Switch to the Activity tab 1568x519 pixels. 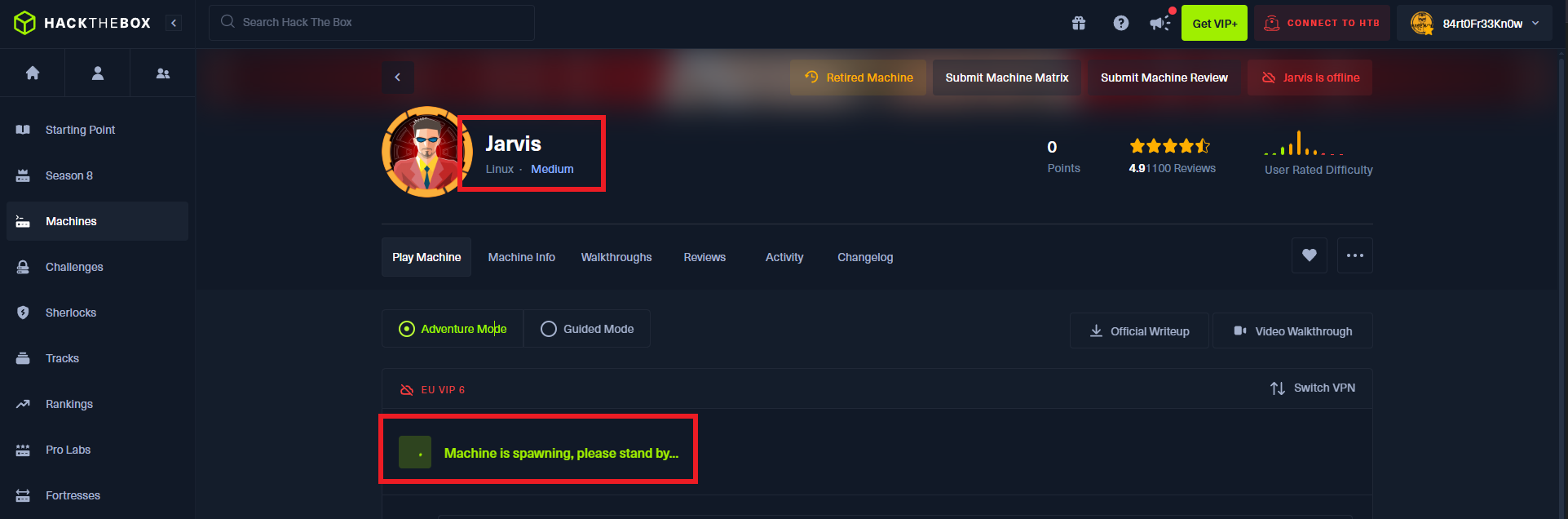(784, 257)
